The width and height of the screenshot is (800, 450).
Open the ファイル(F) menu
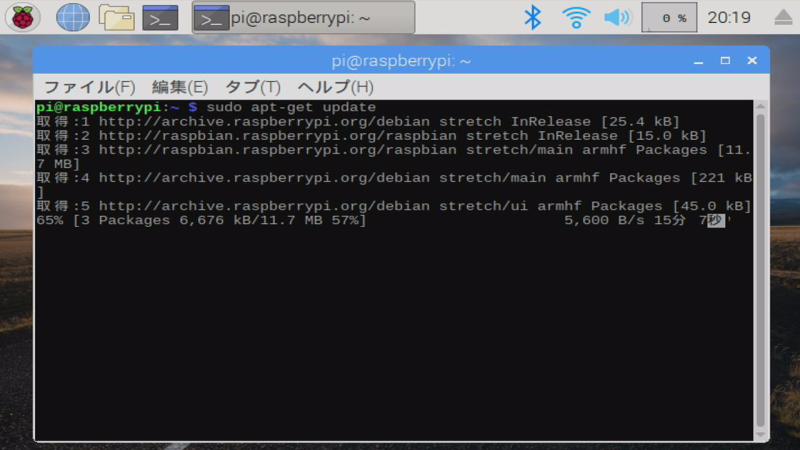tap(90, 87)
